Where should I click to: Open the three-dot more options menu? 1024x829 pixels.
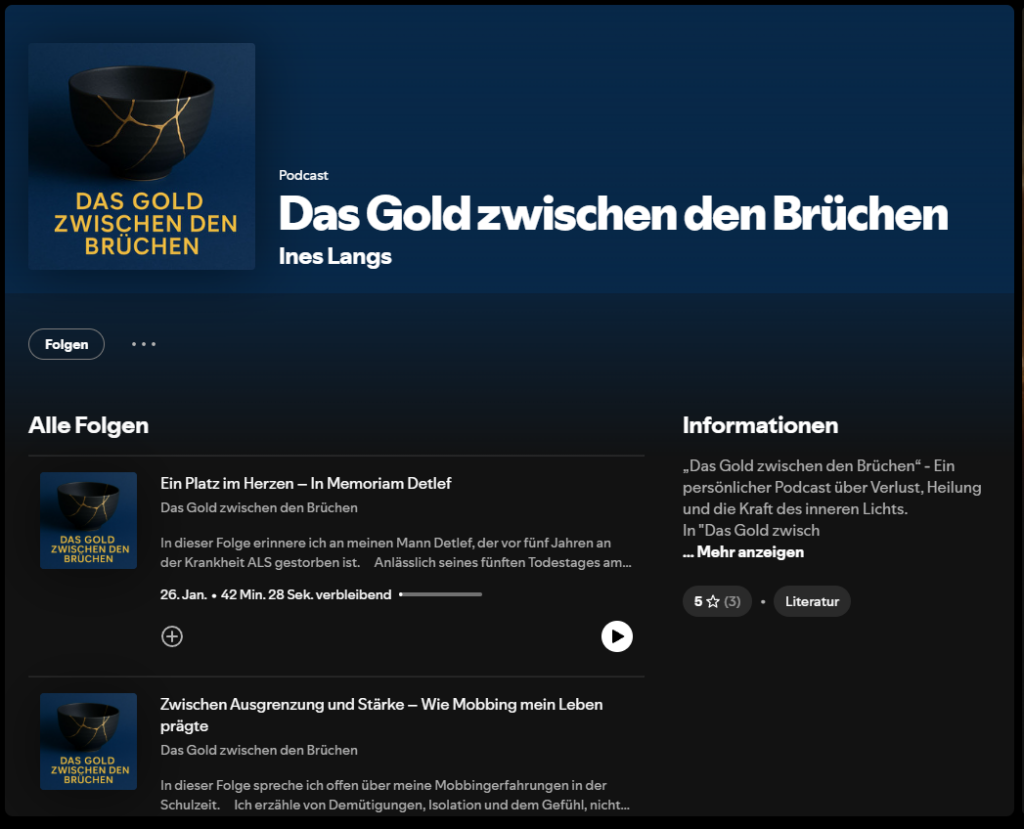click(x=144, y=344)
